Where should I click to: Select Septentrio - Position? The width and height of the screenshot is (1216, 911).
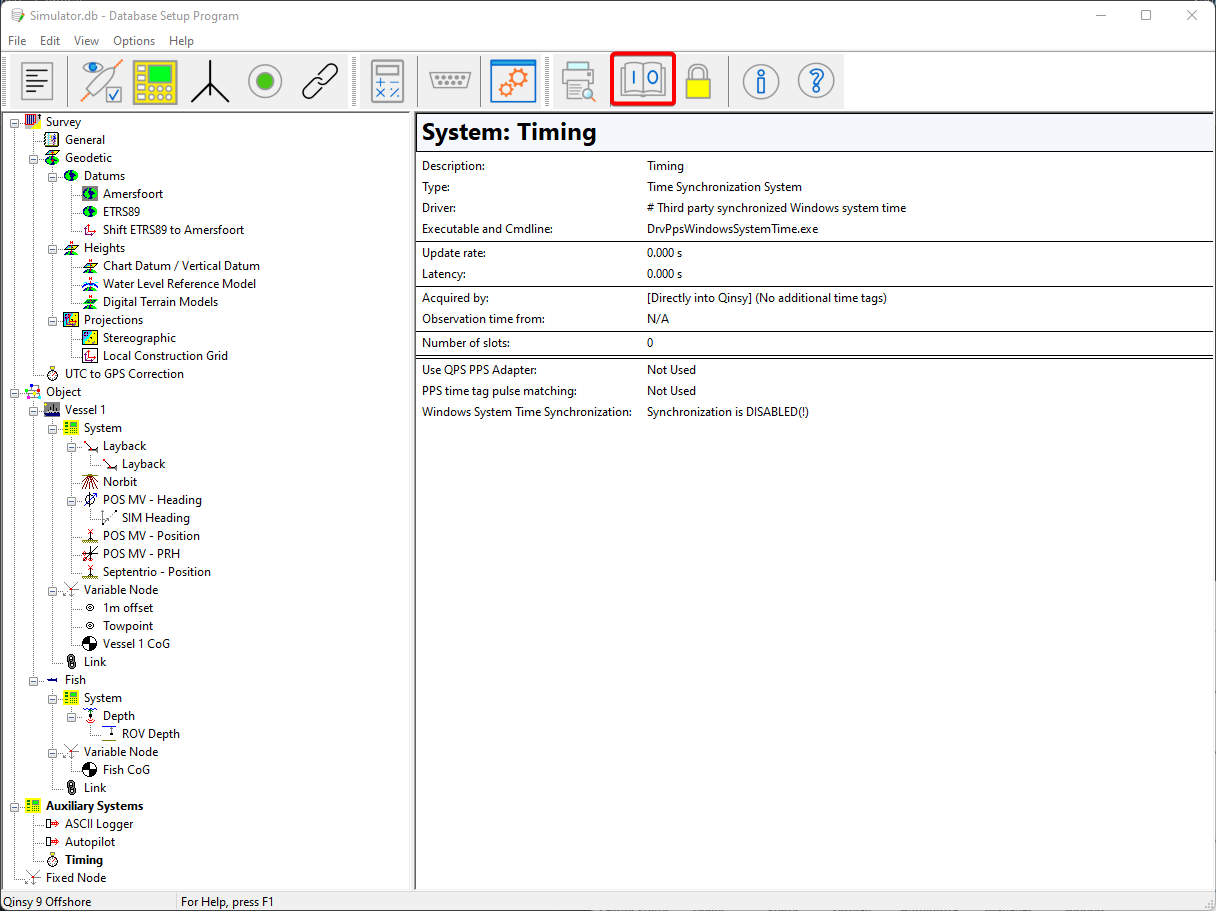point(157,572)
